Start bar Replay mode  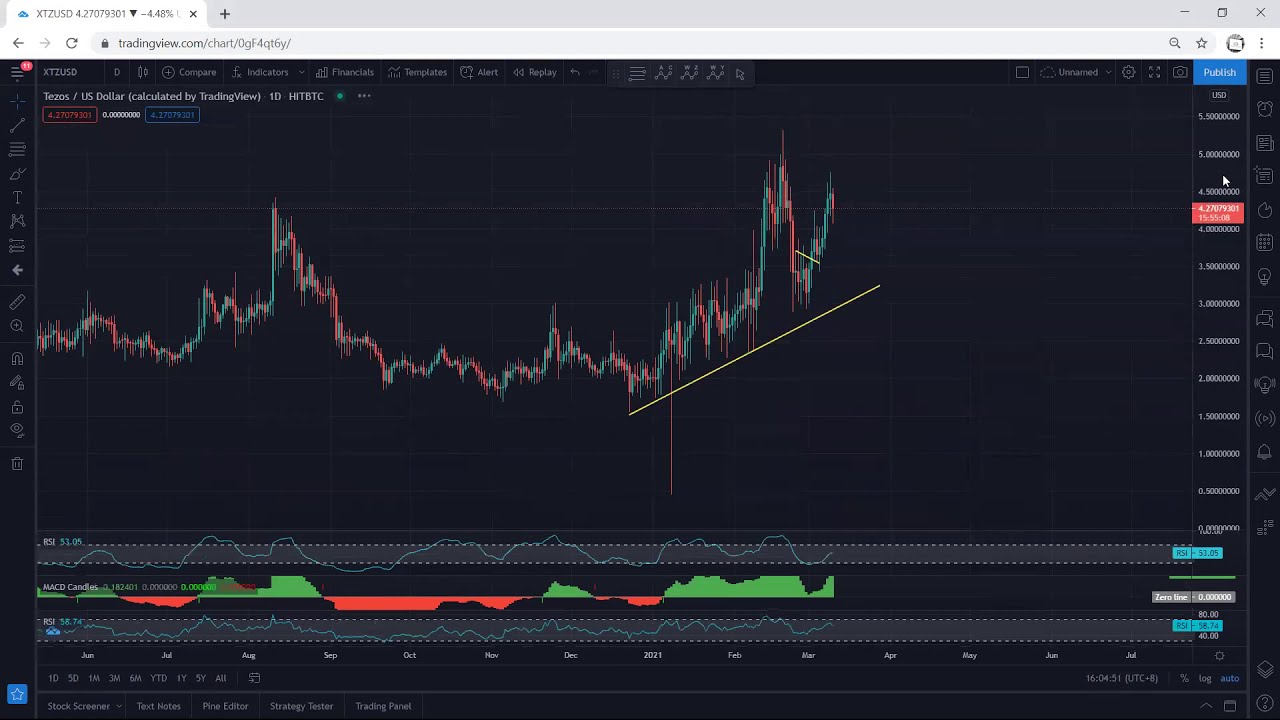click(x=534, y=72)
